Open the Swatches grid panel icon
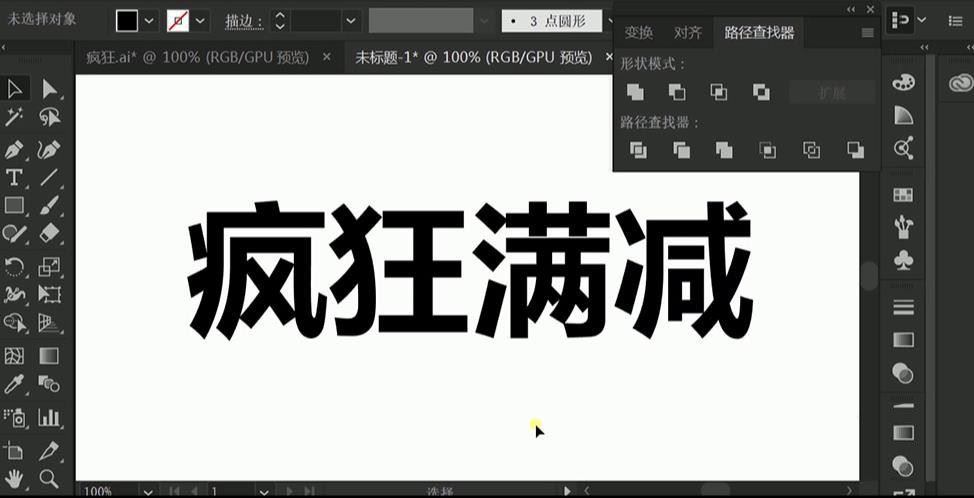This screenshot has height=498, width=974. tap(903, 195)
